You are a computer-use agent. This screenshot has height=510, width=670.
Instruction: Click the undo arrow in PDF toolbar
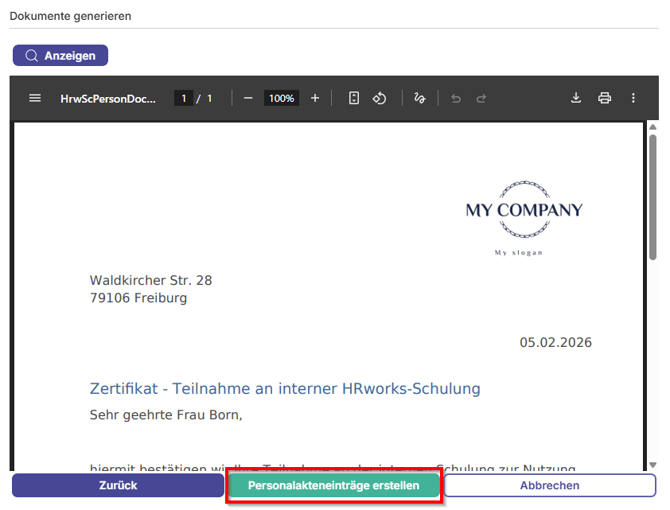click(x=456, y=98)
